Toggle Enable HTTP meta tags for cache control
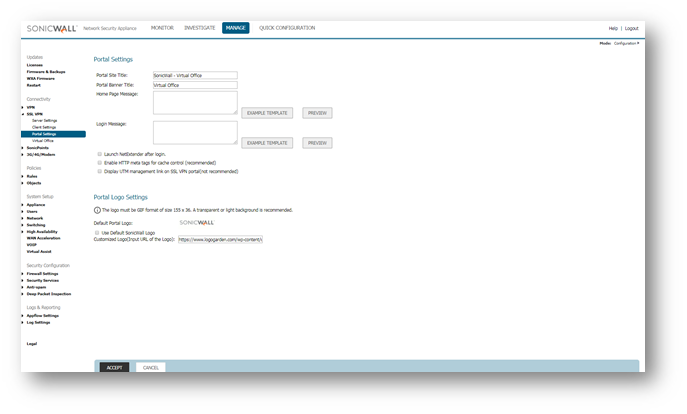Image resolution: width=687 pixels, height=414 pixels. tap(100, 163)
